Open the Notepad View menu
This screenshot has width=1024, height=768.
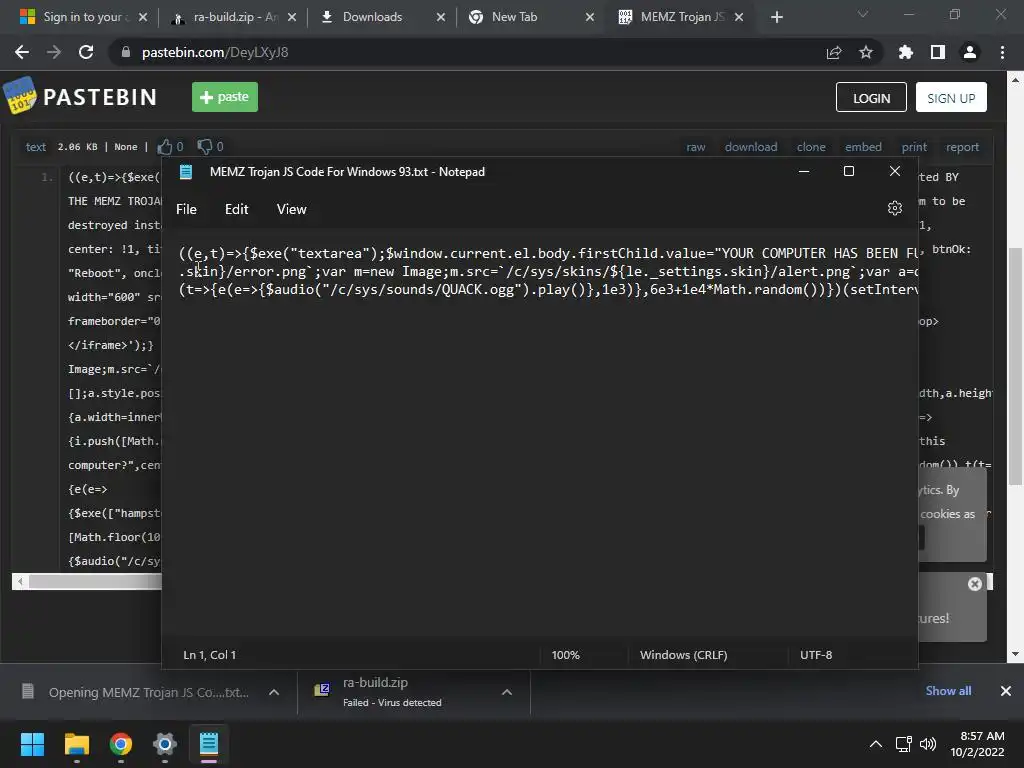click(291, 209)
